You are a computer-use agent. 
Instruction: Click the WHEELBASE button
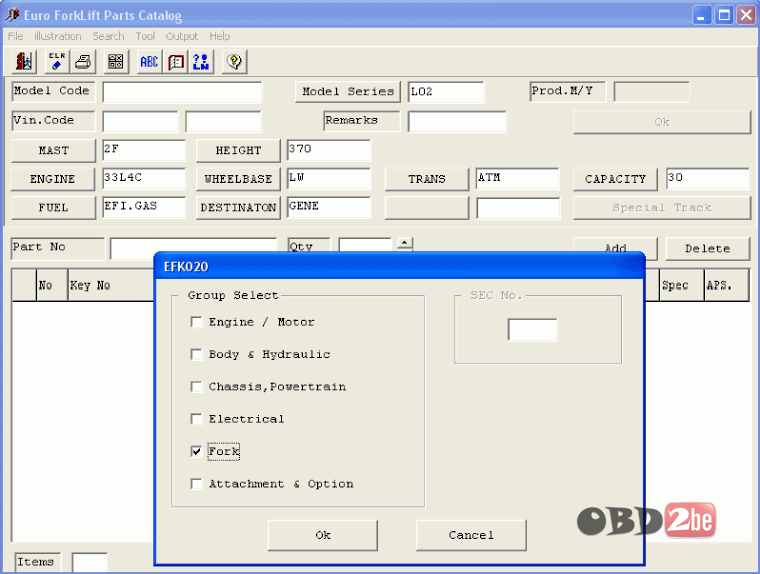coord(238,179)
